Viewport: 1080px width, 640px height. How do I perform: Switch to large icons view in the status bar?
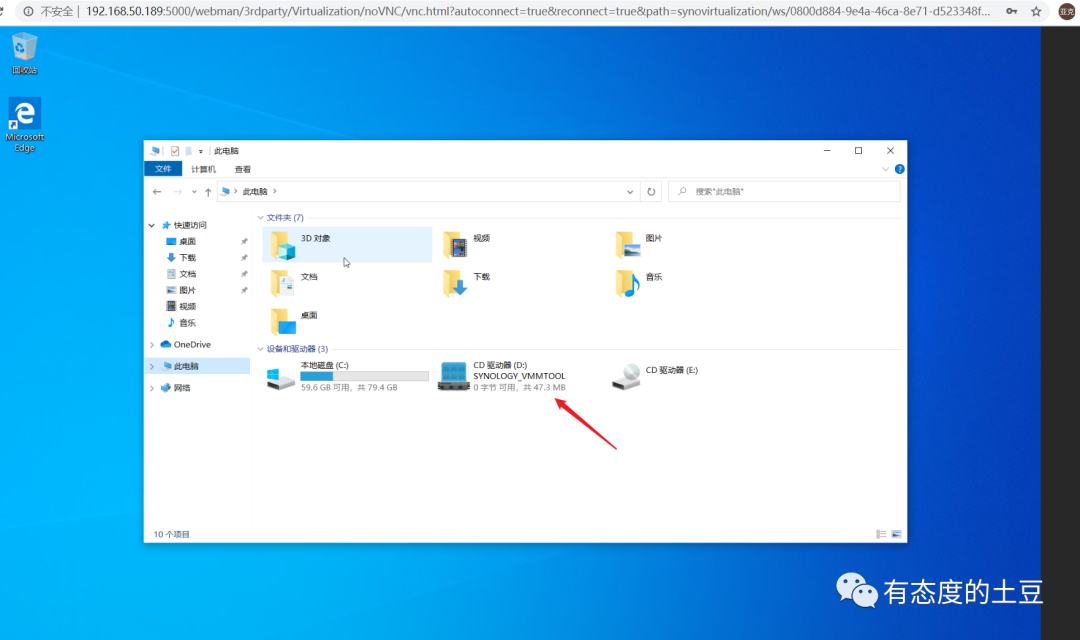point(896,534)
